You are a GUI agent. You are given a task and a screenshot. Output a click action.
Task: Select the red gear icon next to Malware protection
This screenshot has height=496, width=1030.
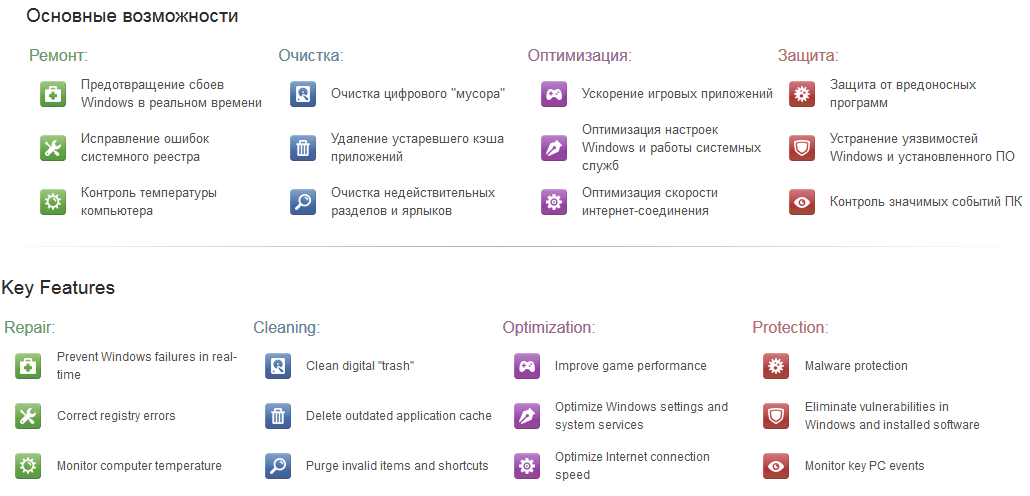click(x=776, y=366)
